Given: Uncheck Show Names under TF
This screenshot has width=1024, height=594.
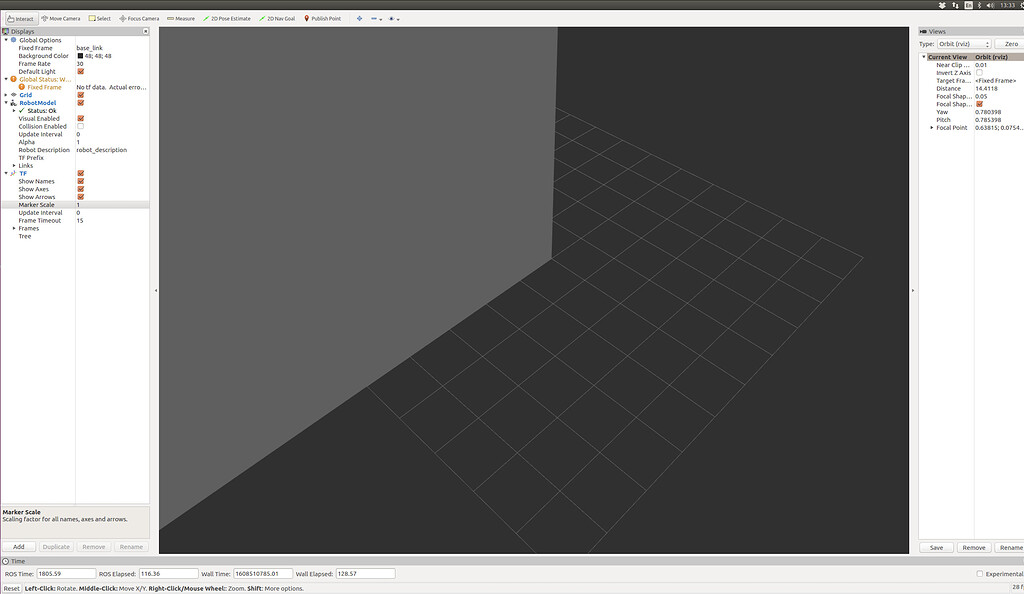Looking at the screenshot, I should tap(80, 181).
